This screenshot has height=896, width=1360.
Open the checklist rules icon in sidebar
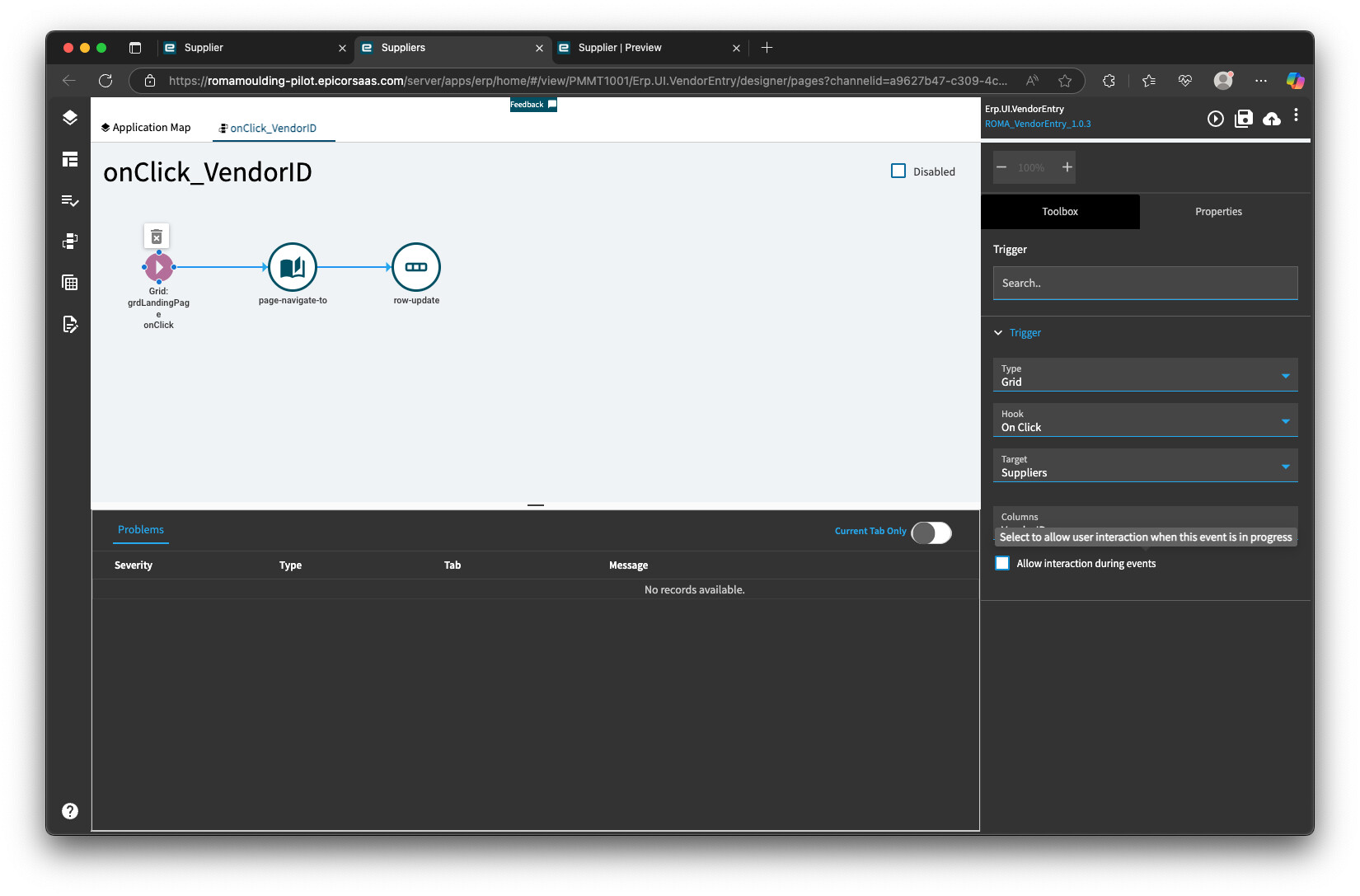[70, 200]
